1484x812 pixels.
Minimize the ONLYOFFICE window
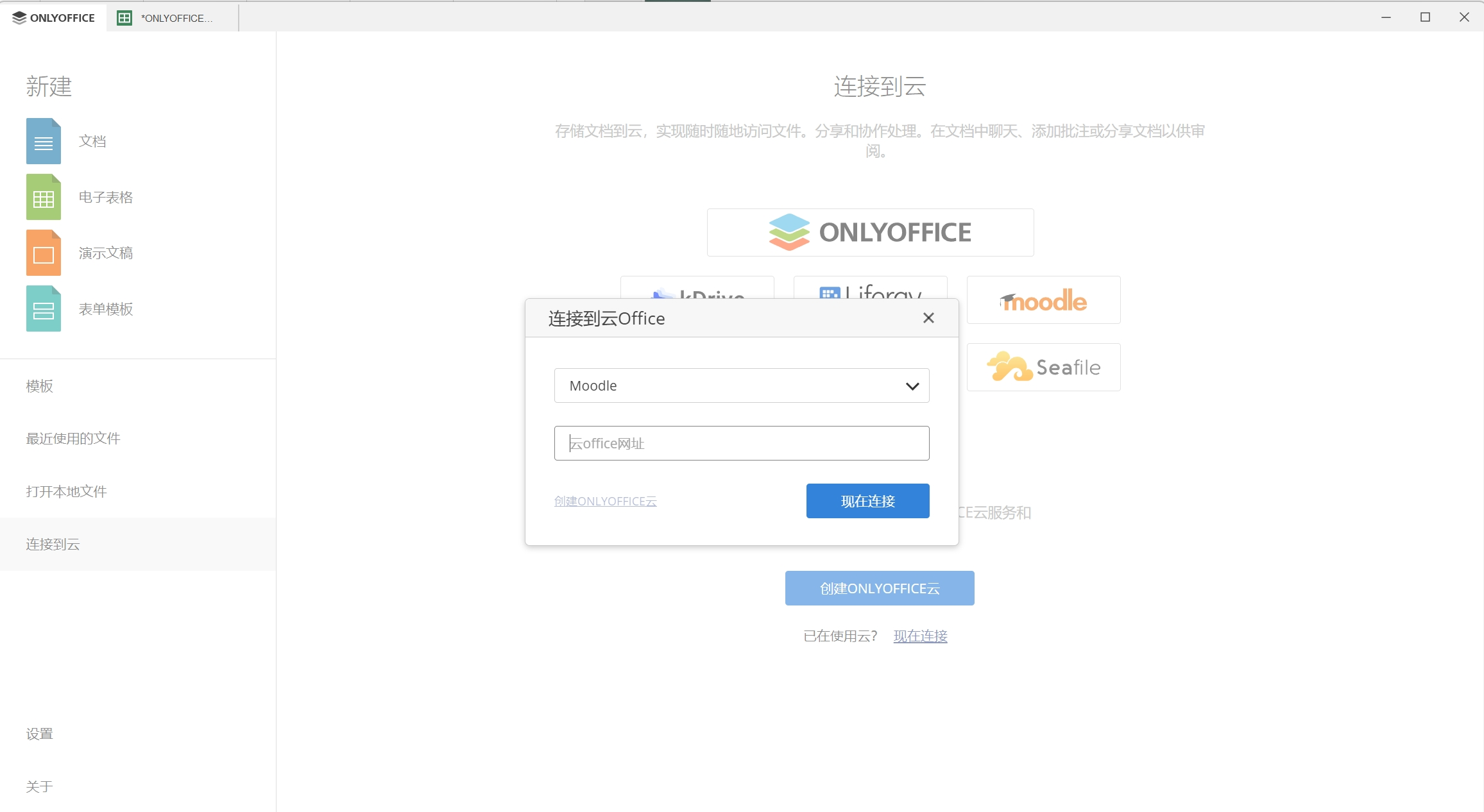click(x=1386, y=17)
